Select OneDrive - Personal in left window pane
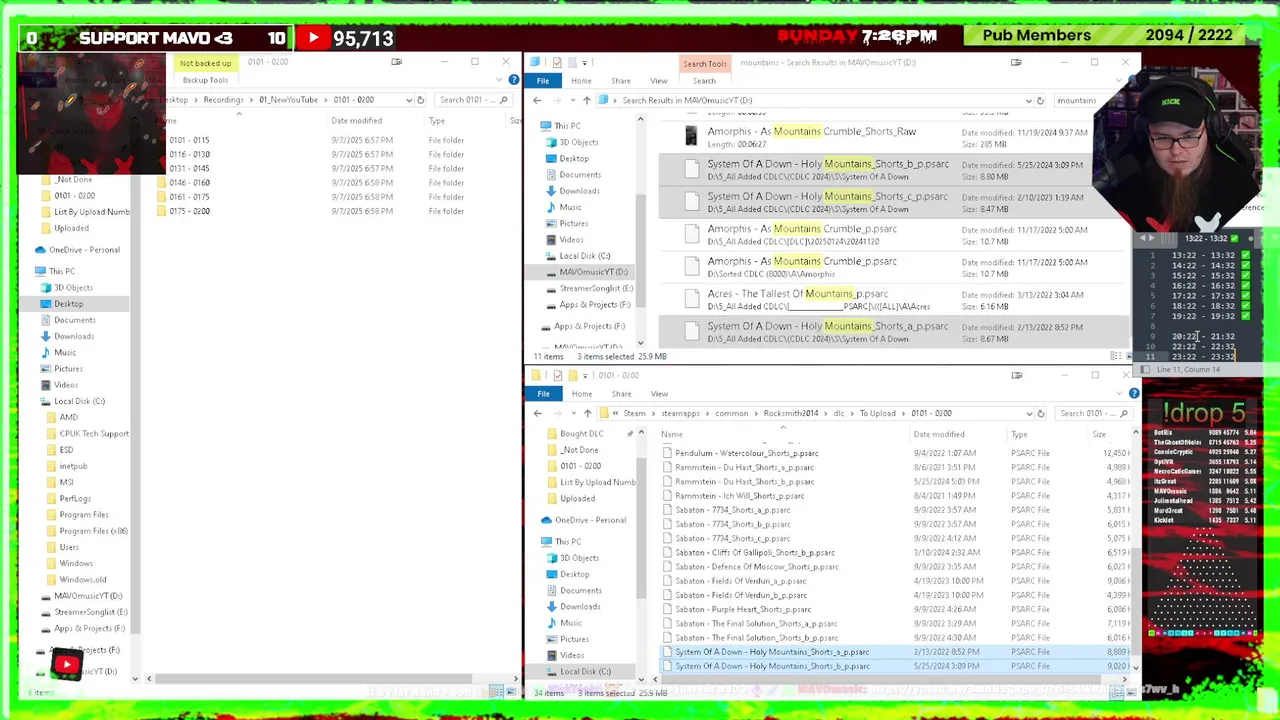 [84, 250]
